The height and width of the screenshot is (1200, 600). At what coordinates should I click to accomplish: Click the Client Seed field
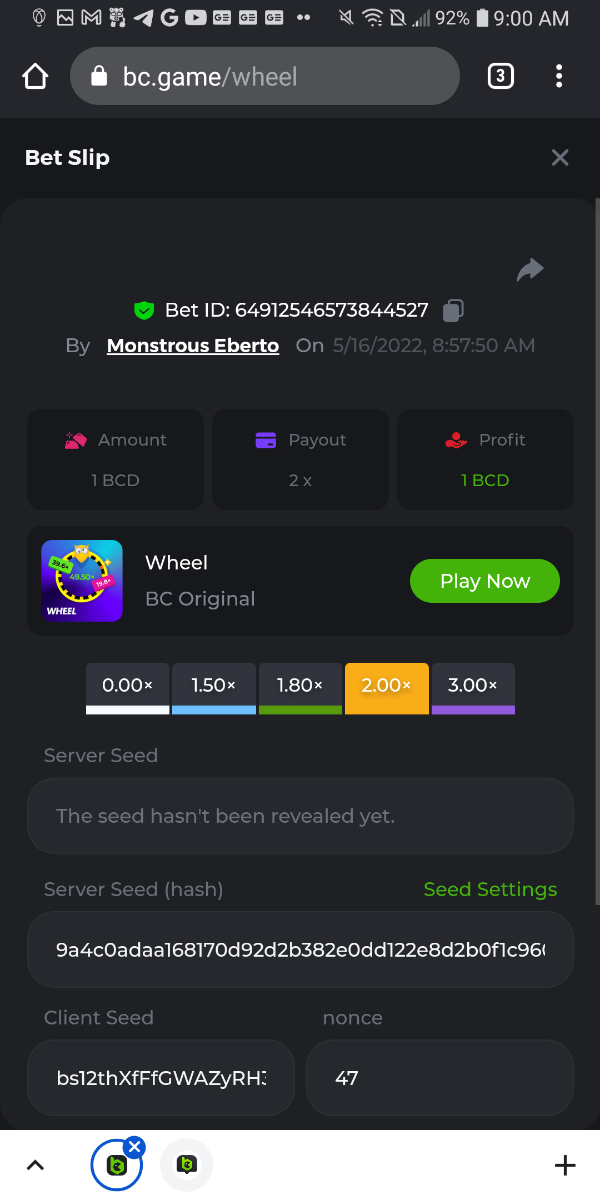[161, 1078]
